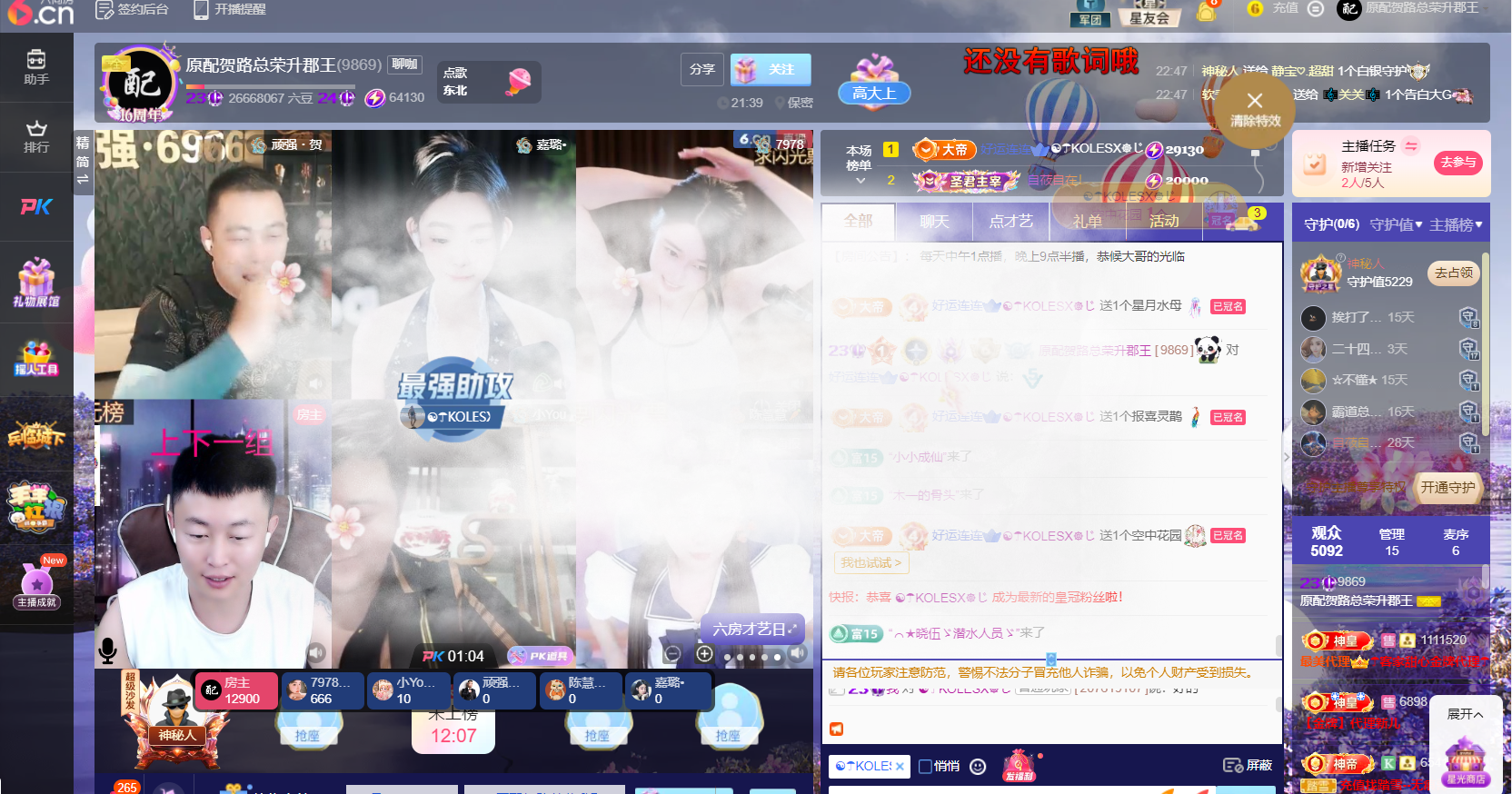Select the 房主 12900 PK score card

pos(236,690)
